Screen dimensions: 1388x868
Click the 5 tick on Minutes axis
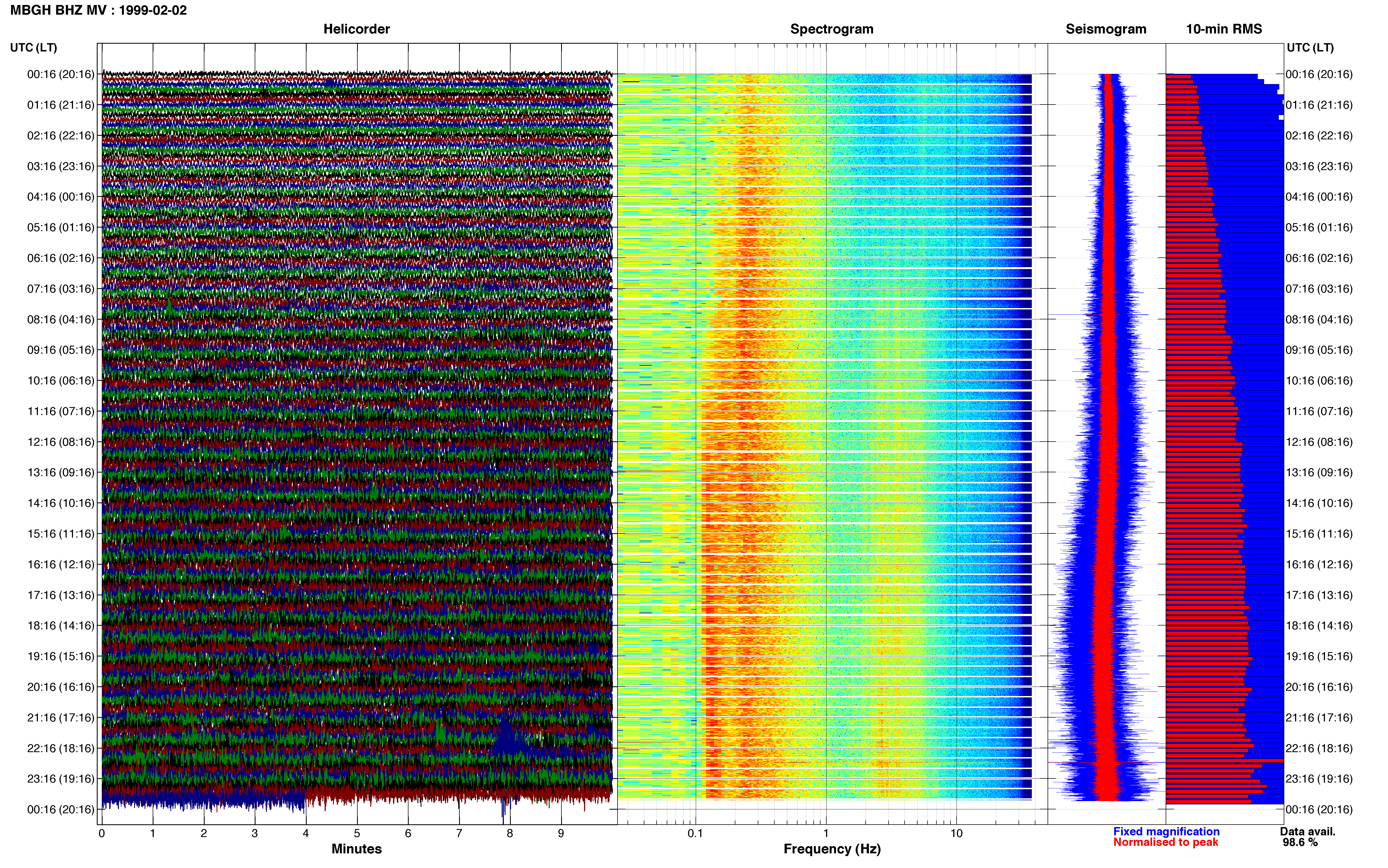(357, 833)
